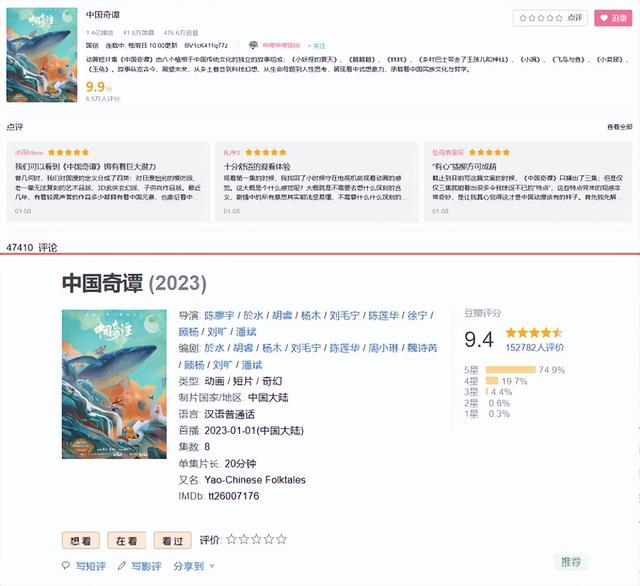
Task: Click the 9.9 score on the Bilibili page
Action: tap(98, 87)
